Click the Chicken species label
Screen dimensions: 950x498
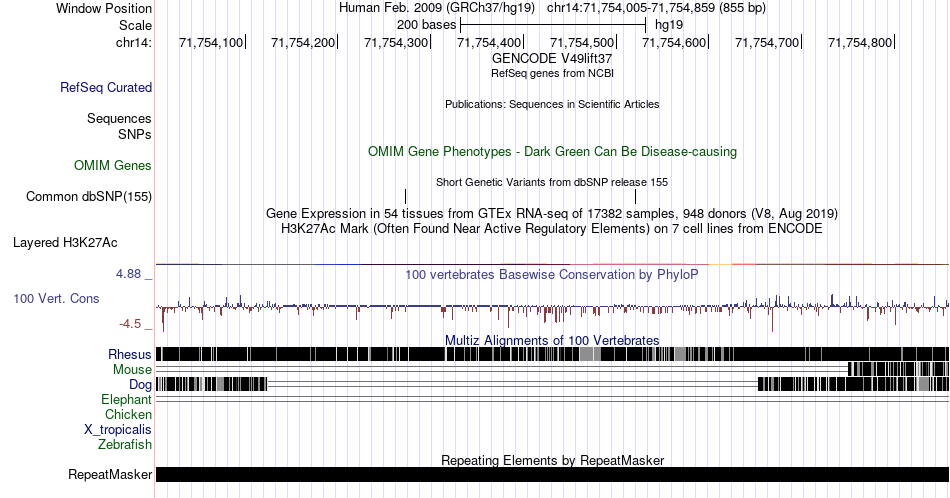[128, 414]
